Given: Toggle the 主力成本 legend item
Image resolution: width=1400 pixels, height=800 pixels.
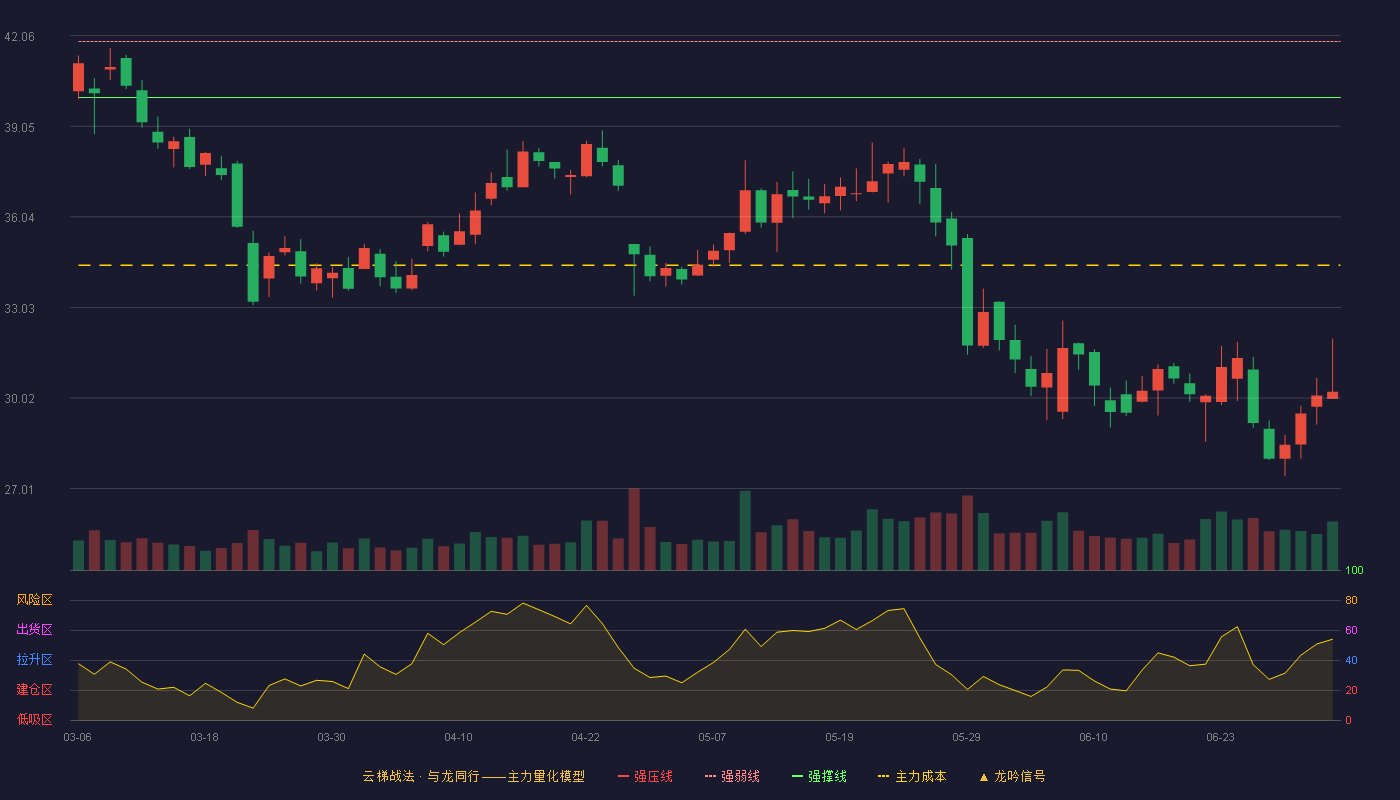Looking at the screenshot, I should pyautogui.click(x=911, y=776).
